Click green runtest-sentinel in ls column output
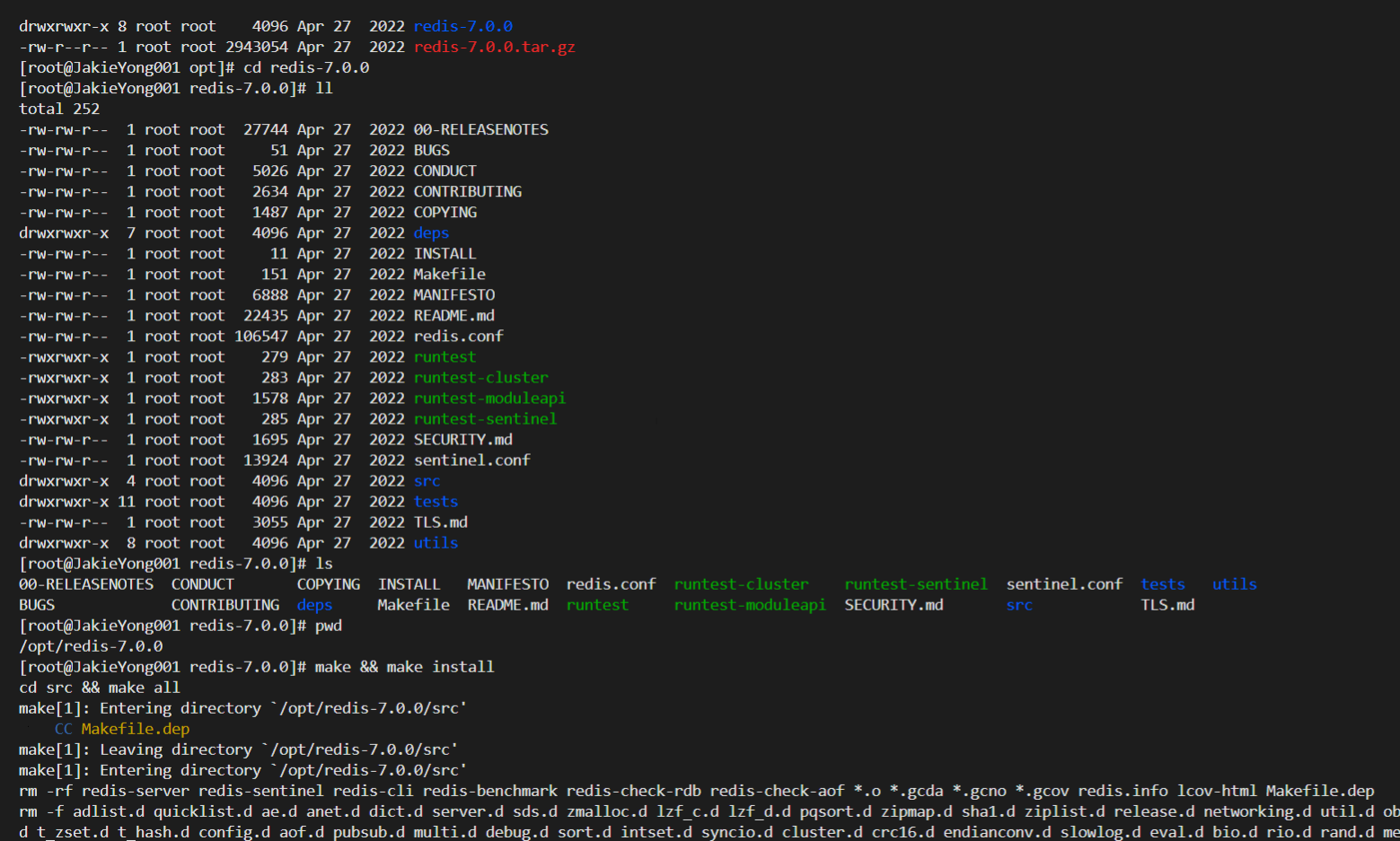Screen dimensions: 1400x841 click(x=917, y=583)
